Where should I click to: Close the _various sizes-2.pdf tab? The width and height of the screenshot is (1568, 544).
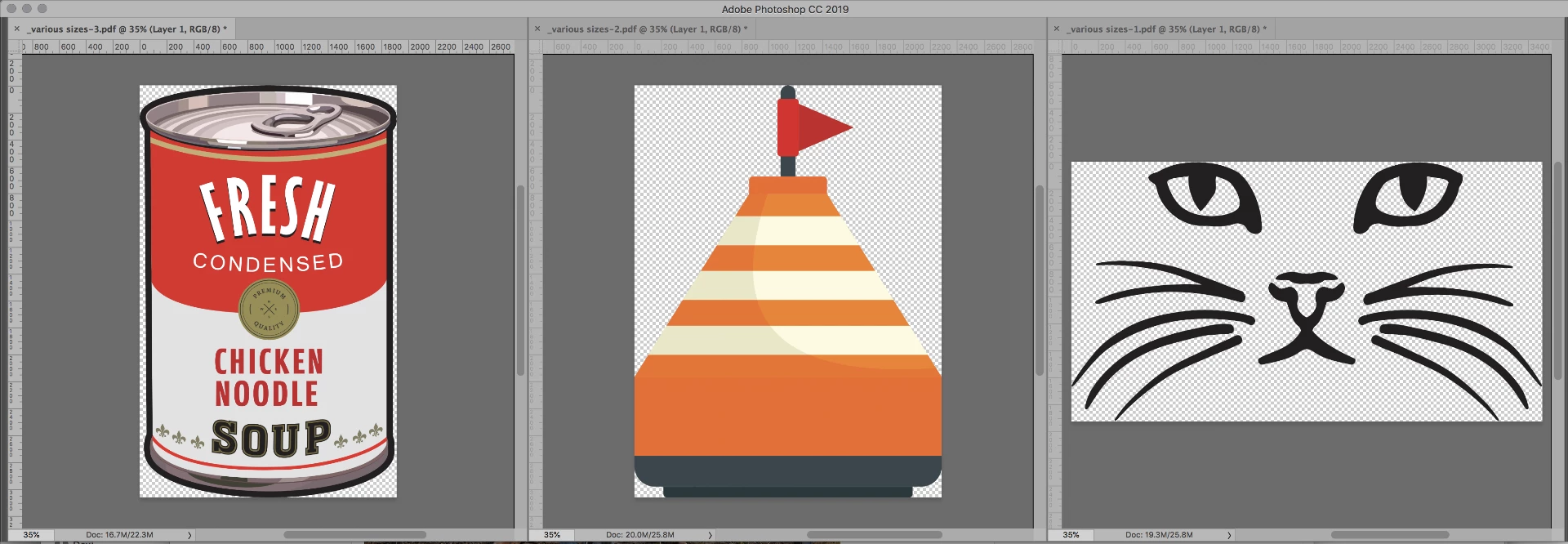click(537, 29)
